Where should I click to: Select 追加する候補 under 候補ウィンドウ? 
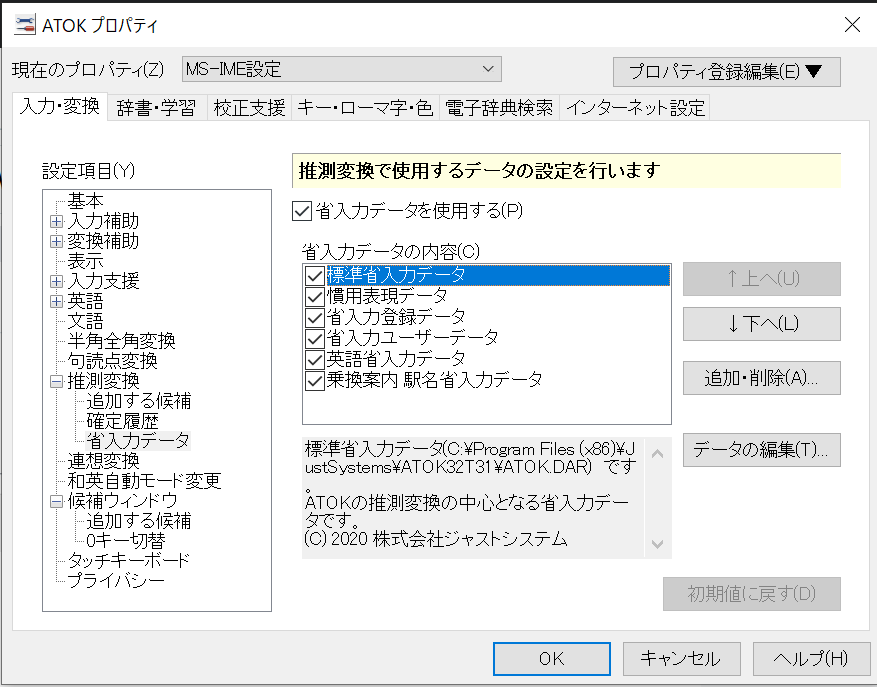[x=139, y=521]
